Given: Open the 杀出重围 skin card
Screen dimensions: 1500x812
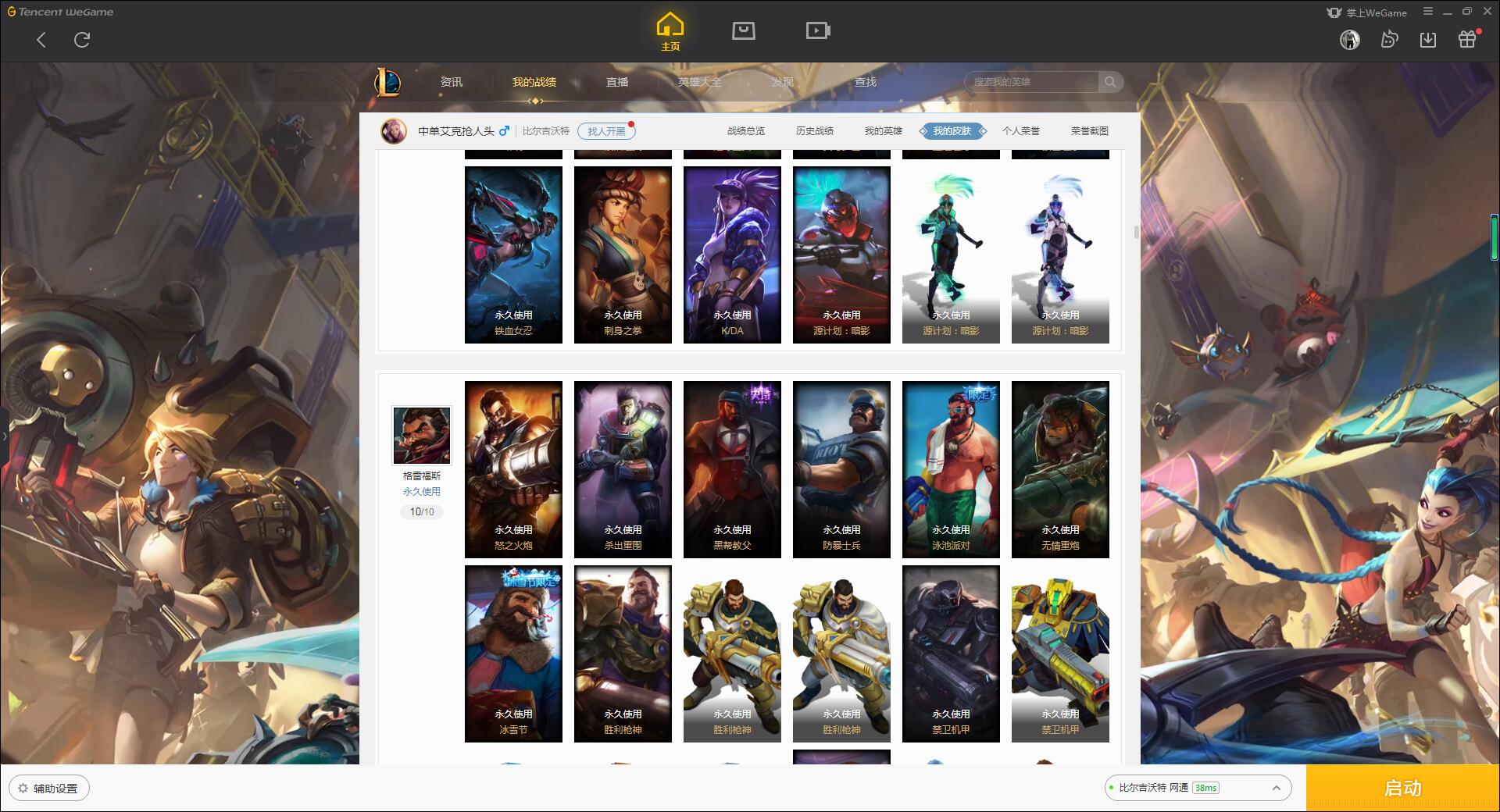Looking at the screenshot, I should (623, 469).
